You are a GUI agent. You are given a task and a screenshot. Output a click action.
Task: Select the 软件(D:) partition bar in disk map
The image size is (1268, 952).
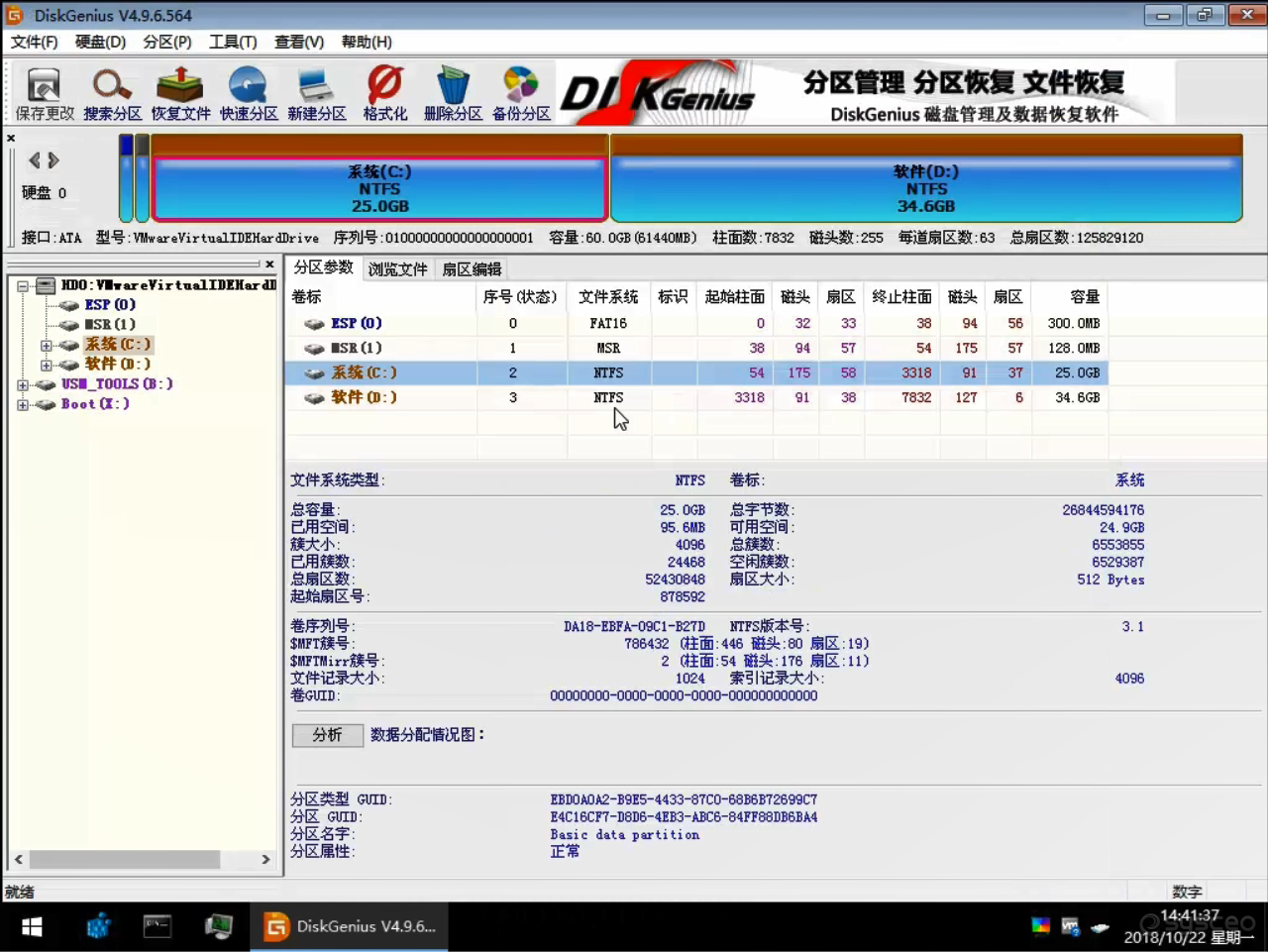click(925, 188)
